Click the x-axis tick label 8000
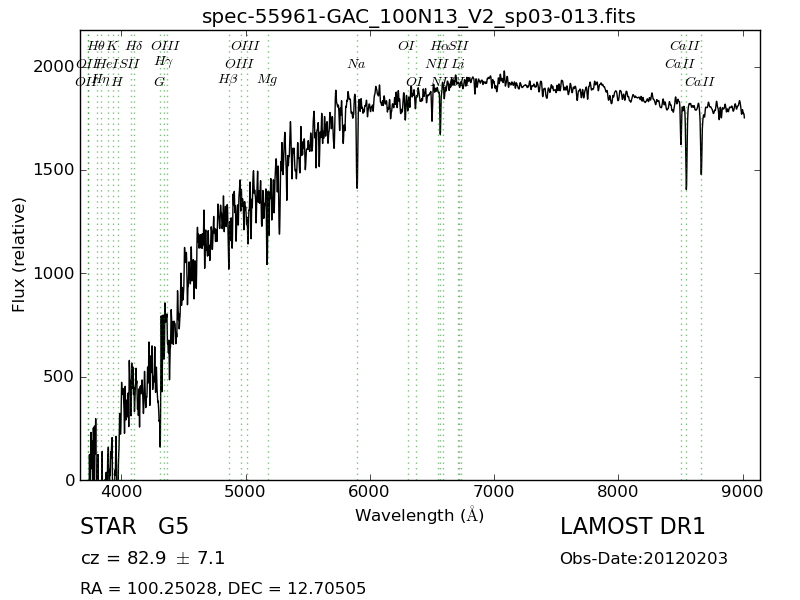This screenshot has width=800, height=600. pyautogui.click(x=618, y=491)
